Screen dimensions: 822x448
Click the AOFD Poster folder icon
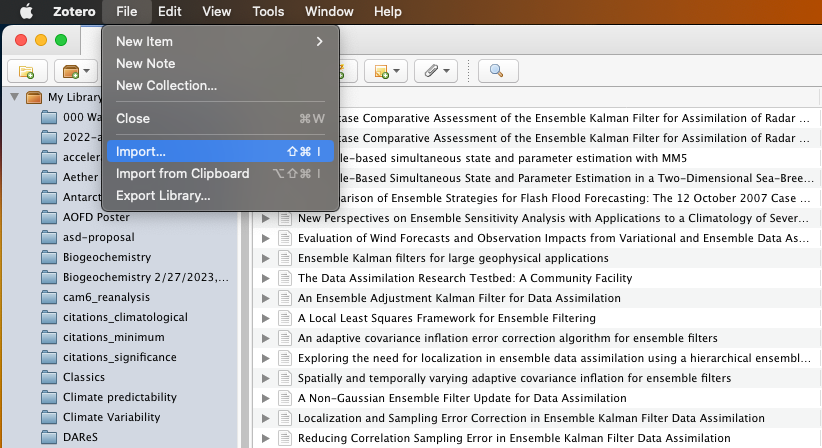(x=49, y=217)
